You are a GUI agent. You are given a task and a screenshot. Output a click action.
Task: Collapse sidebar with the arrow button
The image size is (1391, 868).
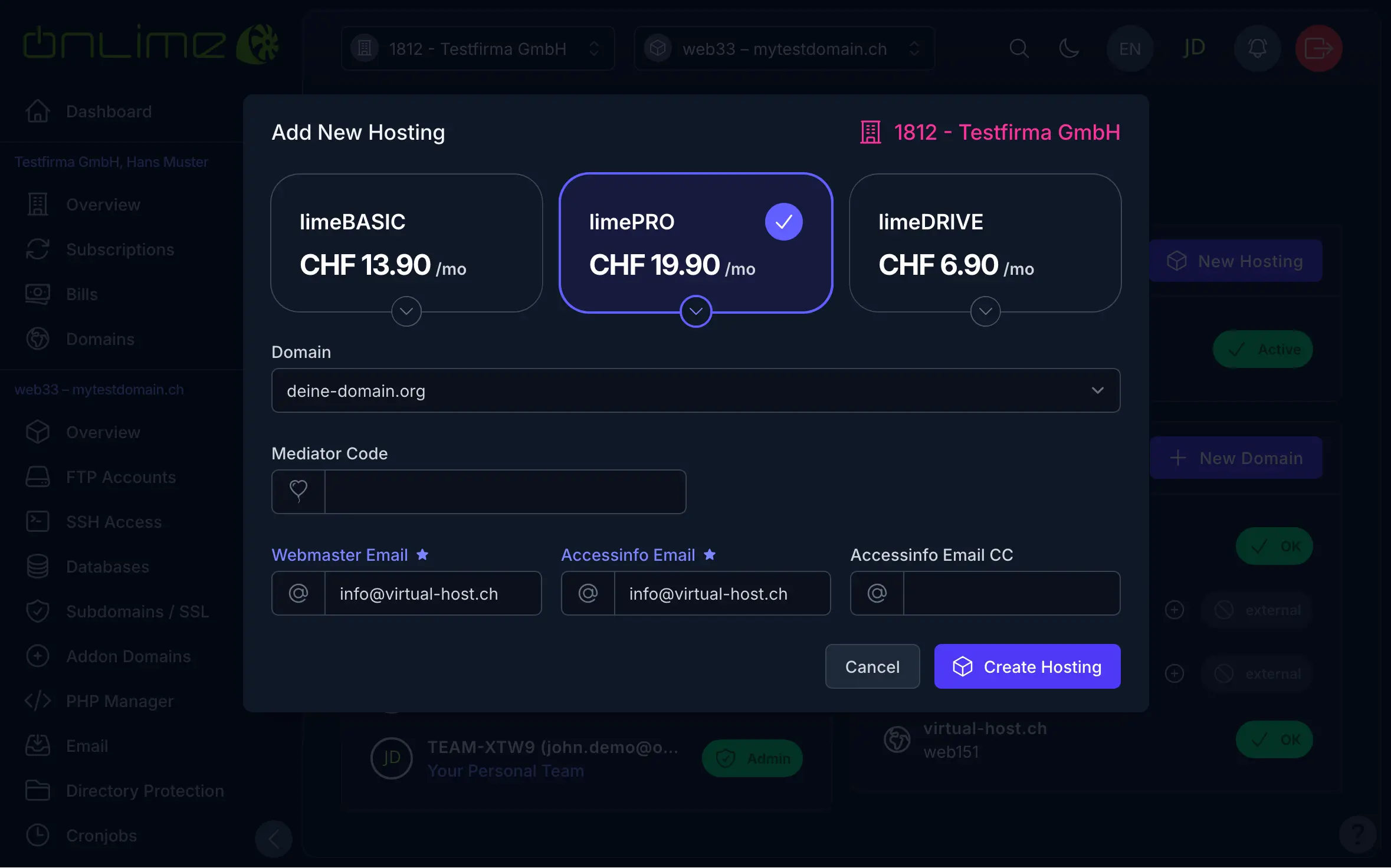pyautogui.click(x=274, y=839)
